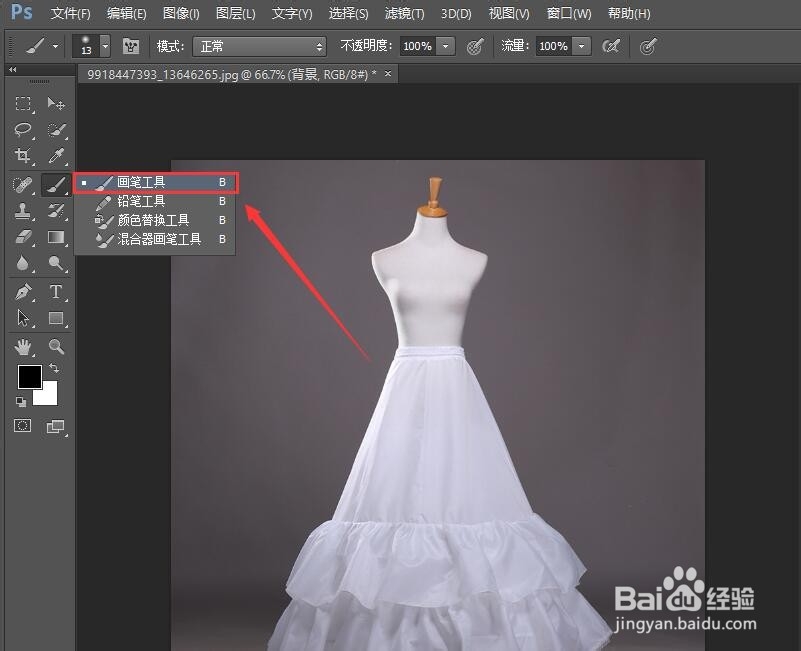The width and height of the screenshot is (801, 651).
Task: Select the Rectangle shape tool
Action: [x=56, y=318]
